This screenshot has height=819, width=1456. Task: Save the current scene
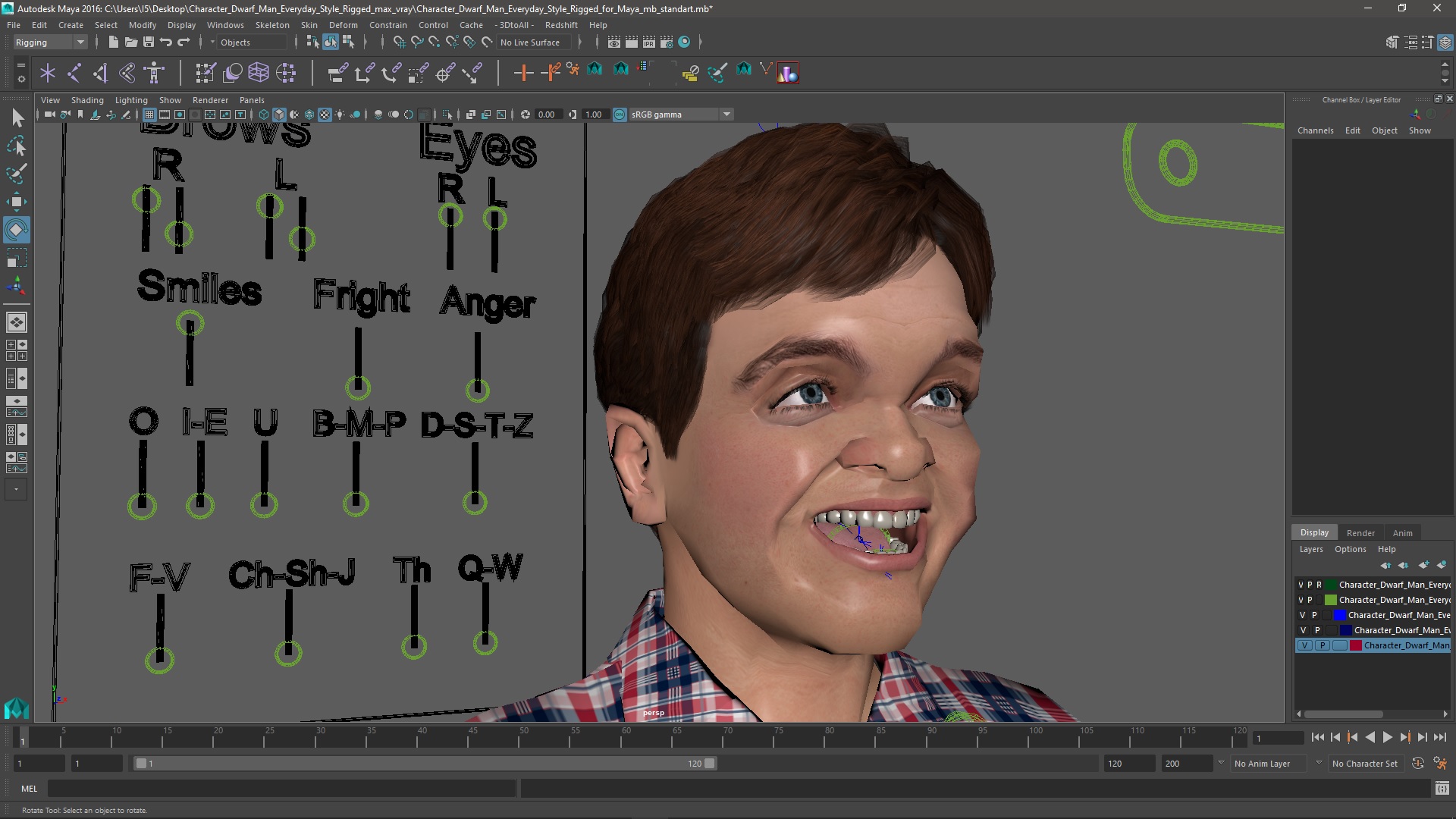pyautogui.click(x=149, y=42)
